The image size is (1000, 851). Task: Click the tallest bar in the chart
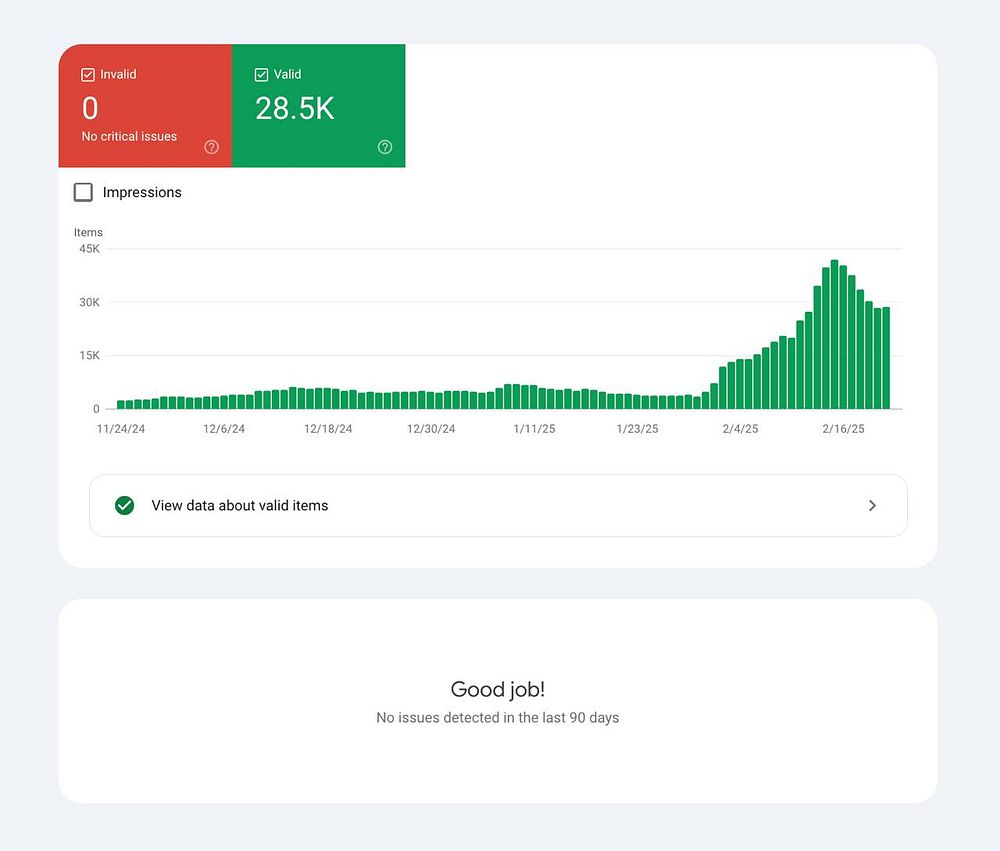coord(834,335)
